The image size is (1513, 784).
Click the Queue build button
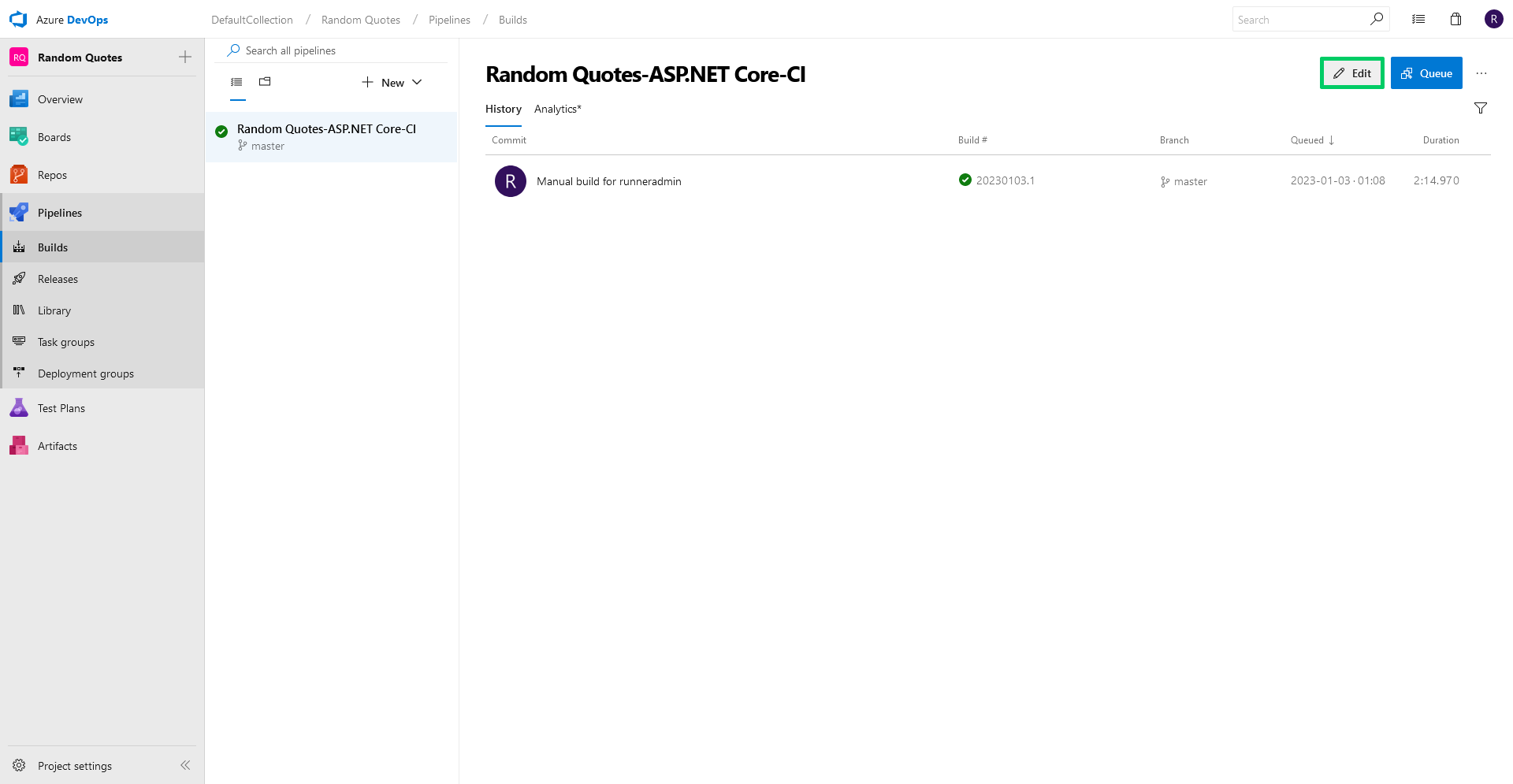pyautogui.click(x=1426, y=73)
